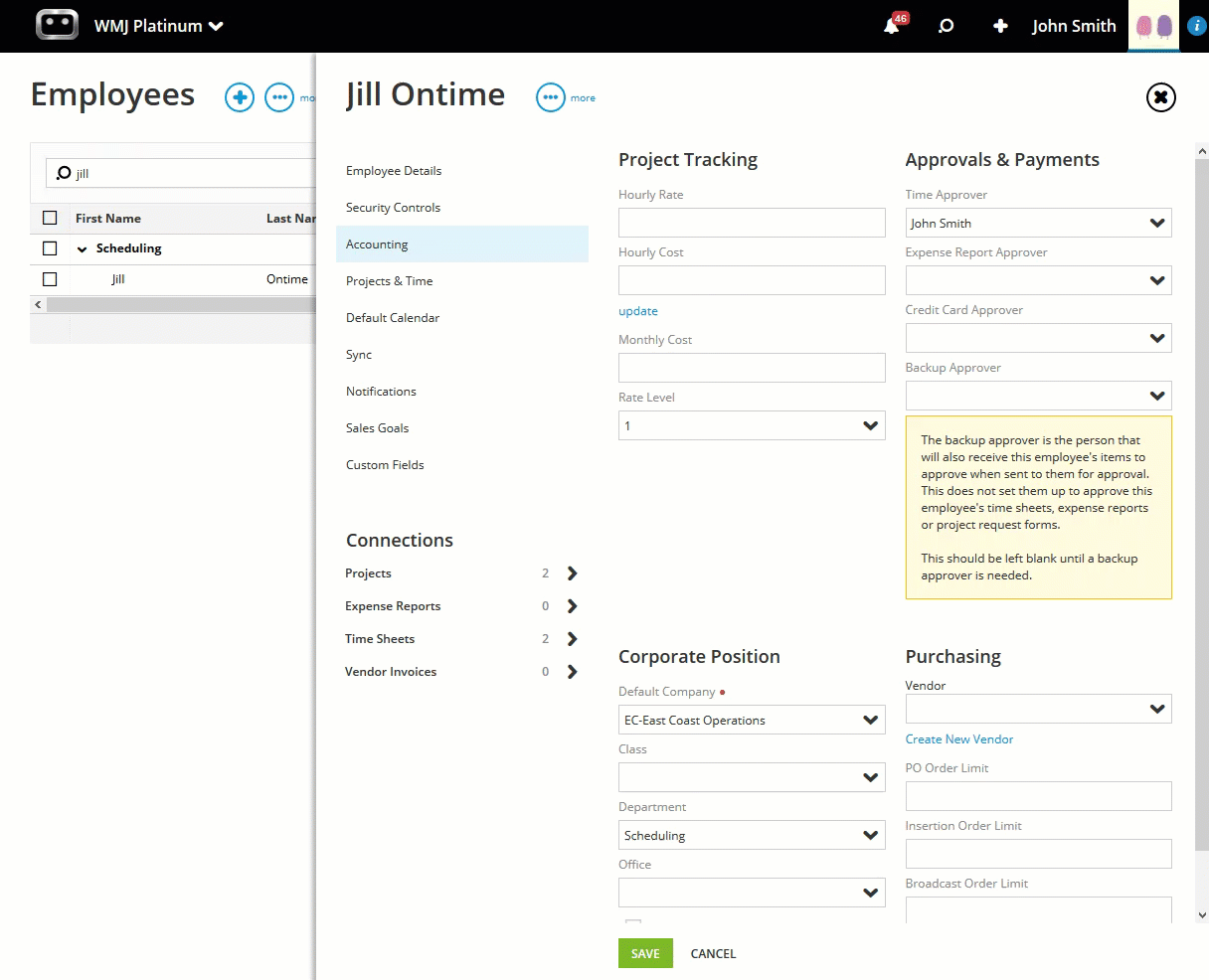Check the Scheduling group checkbox
The width and height of the screenshot is (1209, 980).
(x=50, y=248)
